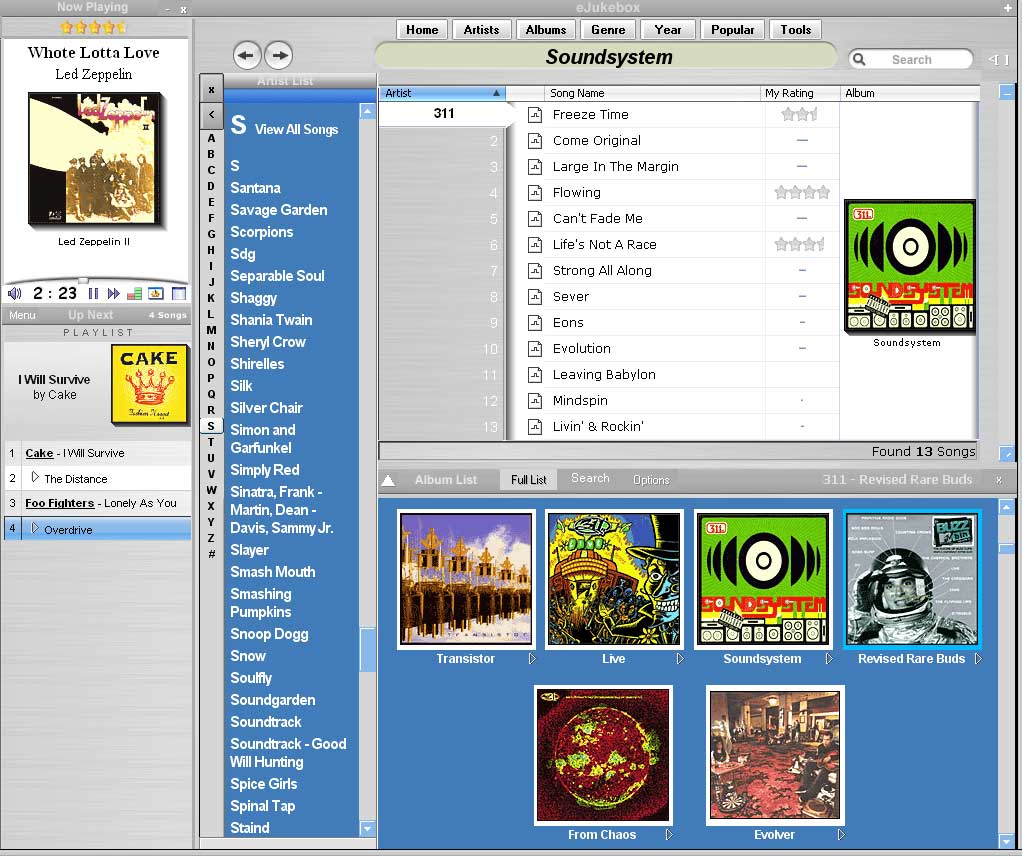Collapse the album list with white triangle
This screenshot has height=856, width=1022.
coord(388,480)
